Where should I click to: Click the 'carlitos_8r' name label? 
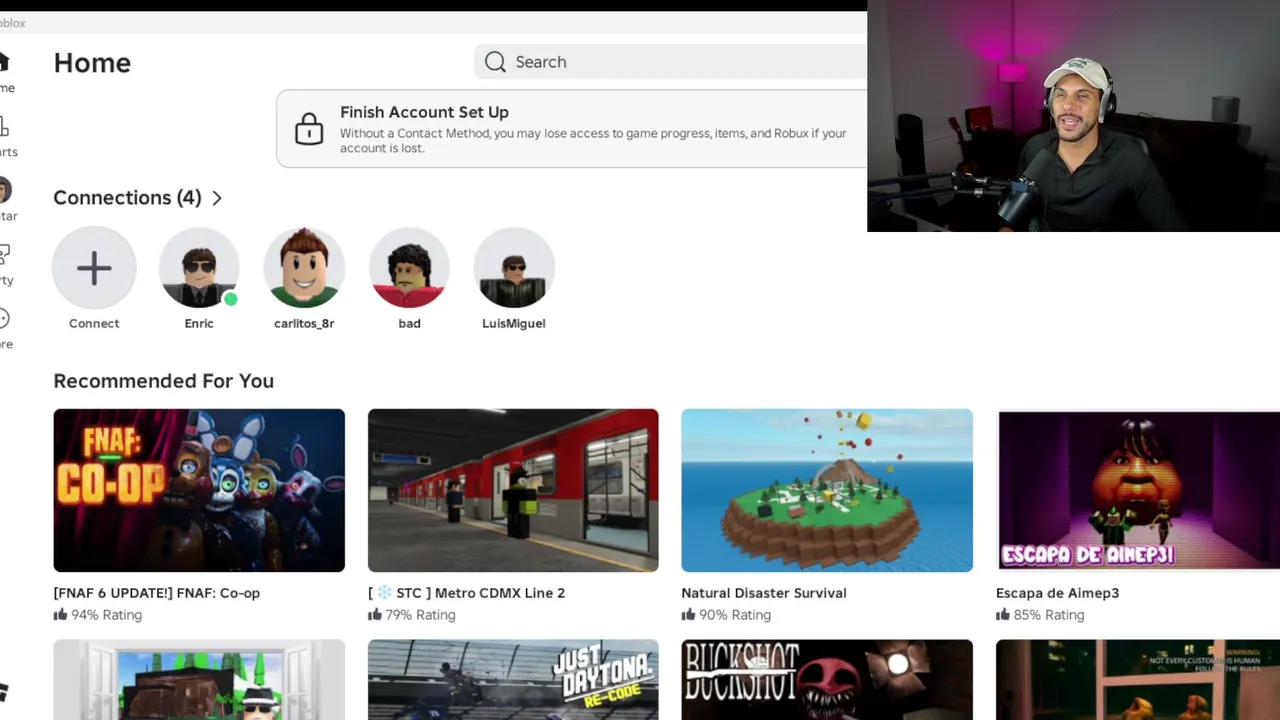point(304,324)
